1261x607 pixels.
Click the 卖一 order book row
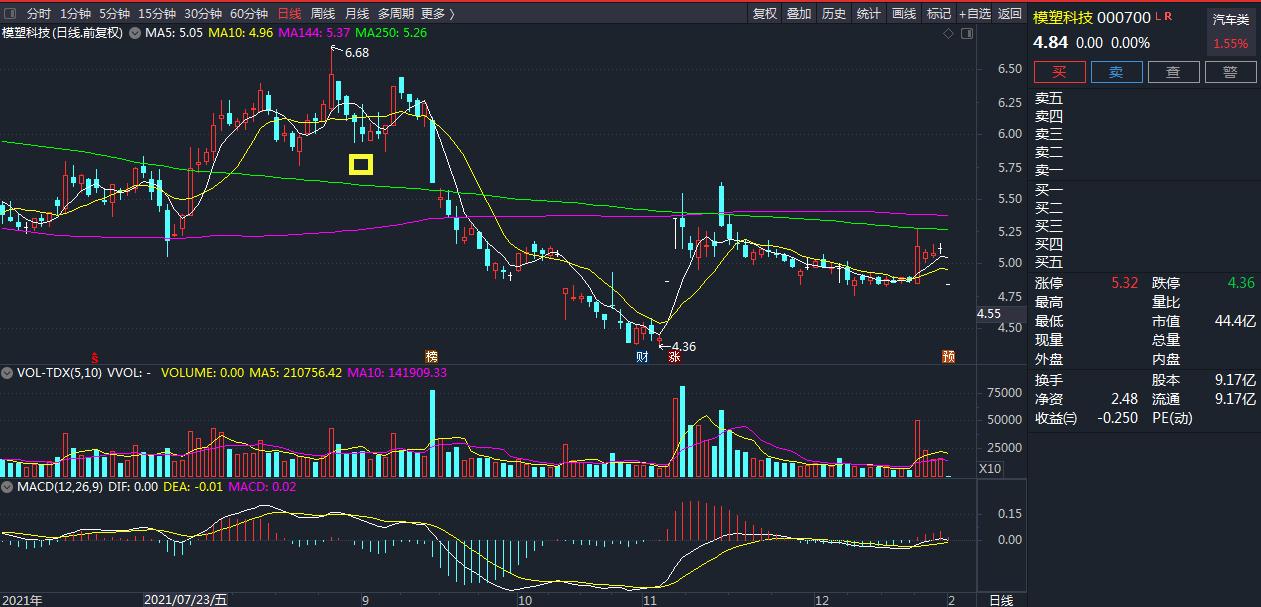pyautogui.click(x=1145, y=170)
